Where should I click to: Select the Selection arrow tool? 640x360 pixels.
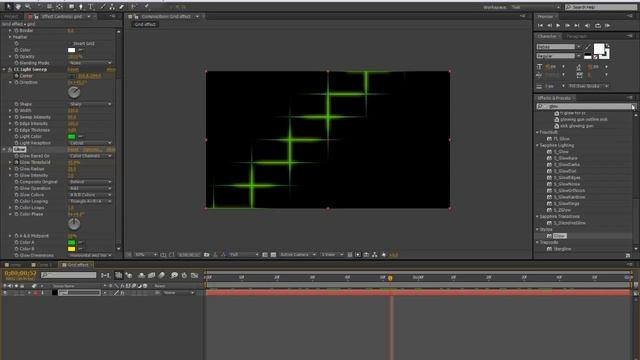[x=8, y=7]
